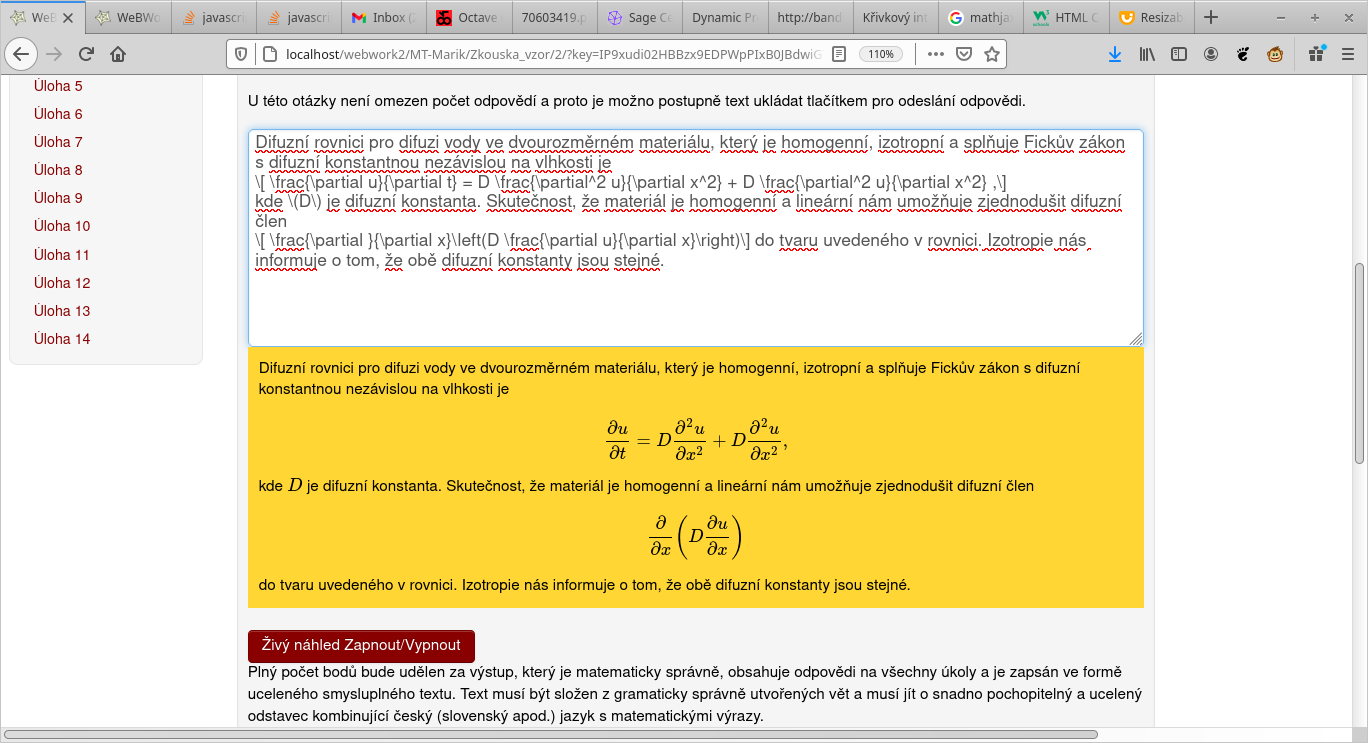Click the rendered diffusion equation preview
The width and height of the screenshot is (1368, 743).
click(x=696, y=438)
